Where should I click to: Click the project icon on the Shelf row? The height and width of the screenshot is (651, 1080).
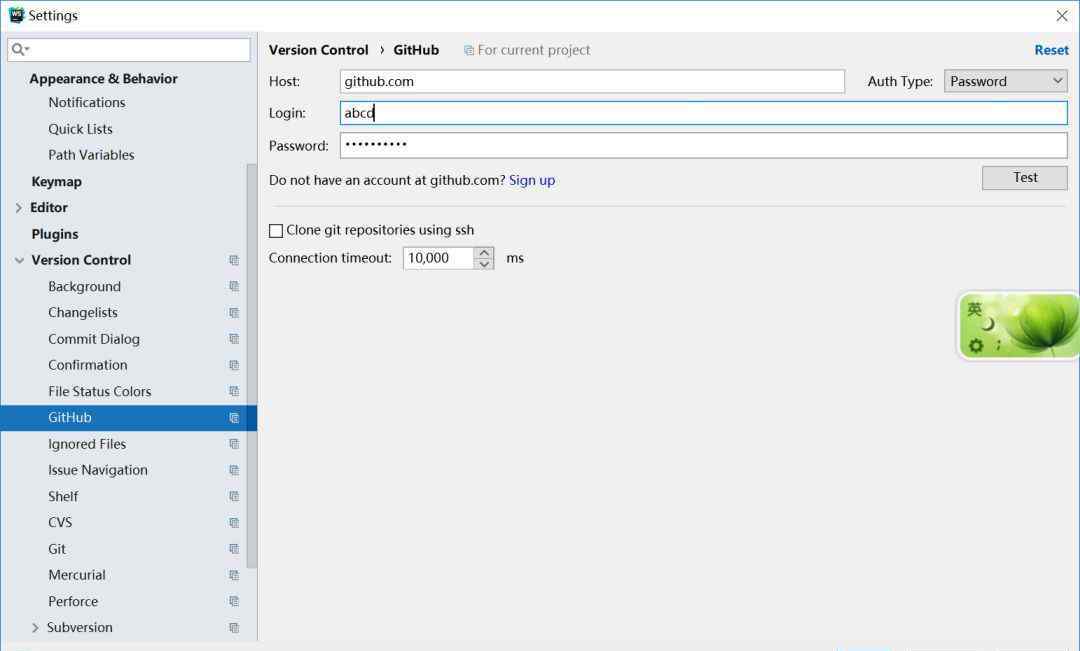pyautogui.click(x=234, y=497)
